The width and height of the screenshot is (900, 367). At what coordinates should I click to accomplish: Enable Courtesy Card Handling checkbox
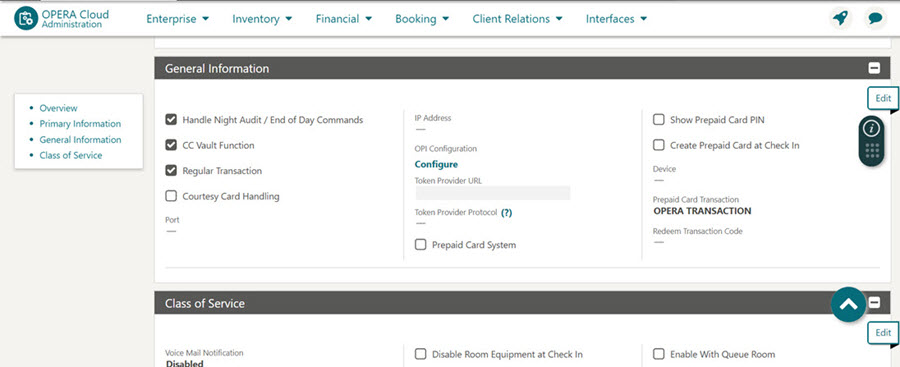click(x=170, y=196)
